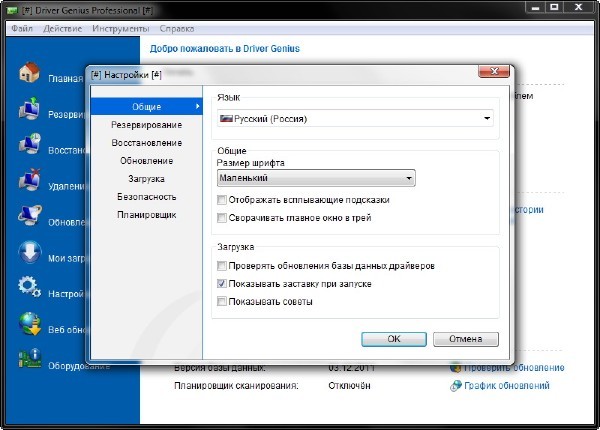600x430 pixels.
Task: Click the Russian flag icon in language box
Action: (226, 119)
